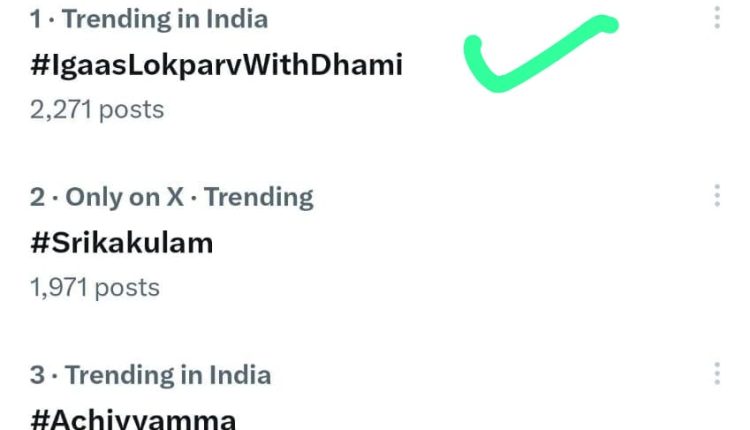The height and width of the screenshot is (430, 750).
Task: Click "Trending" after "Only on X"
Action: tap(259, 197)
